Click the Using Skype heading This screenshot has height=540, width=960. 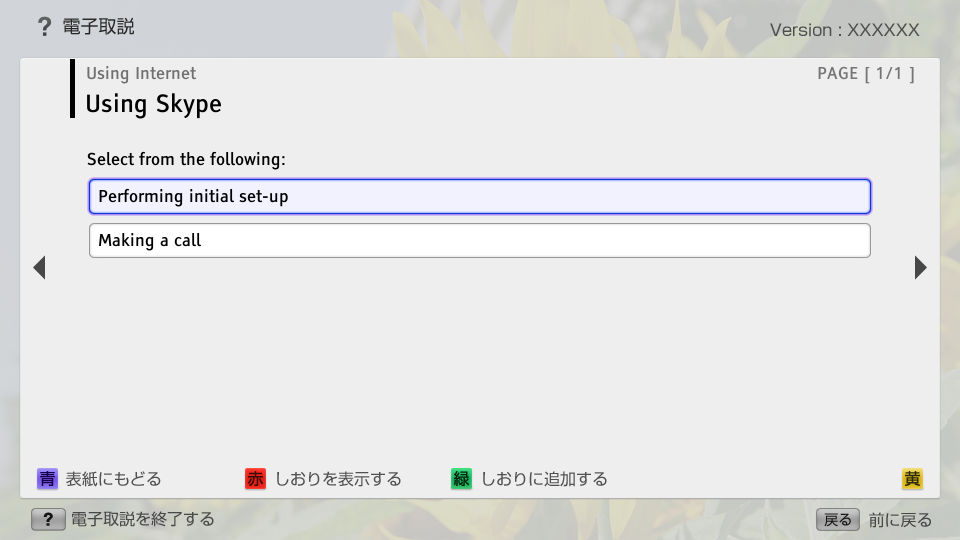tap(153, 104)
